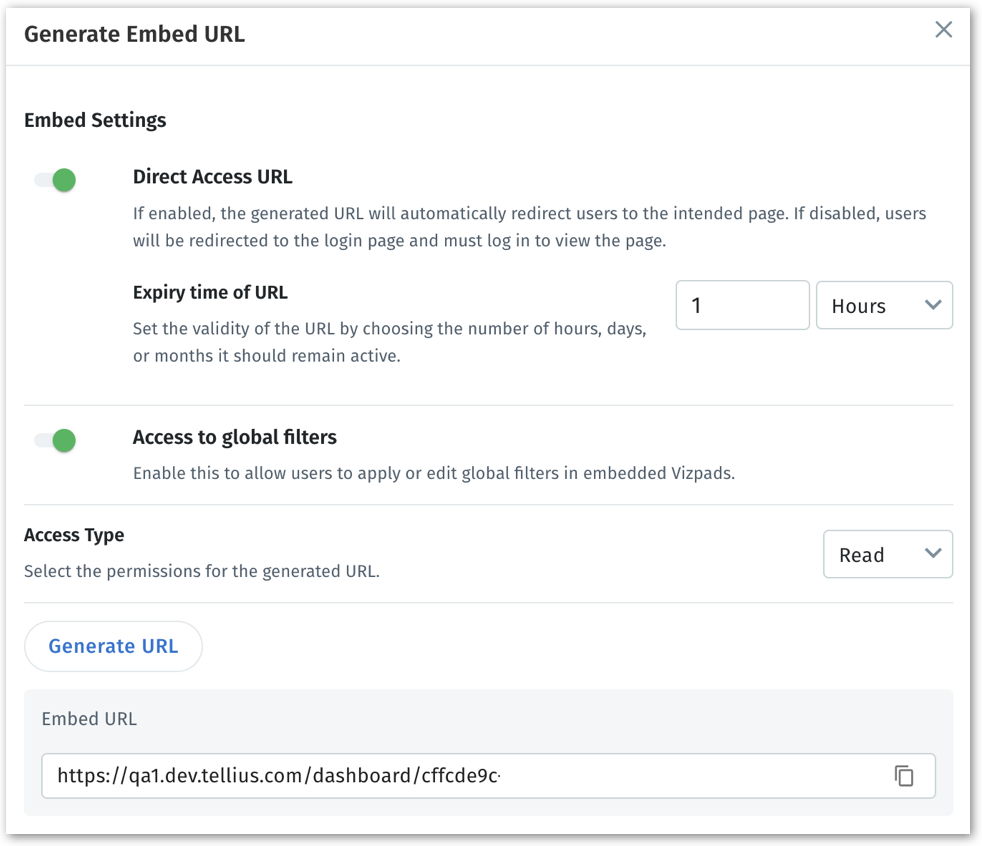Click the Access Type heading
This screenshot has width=982, height=846.
click(74, 535)
